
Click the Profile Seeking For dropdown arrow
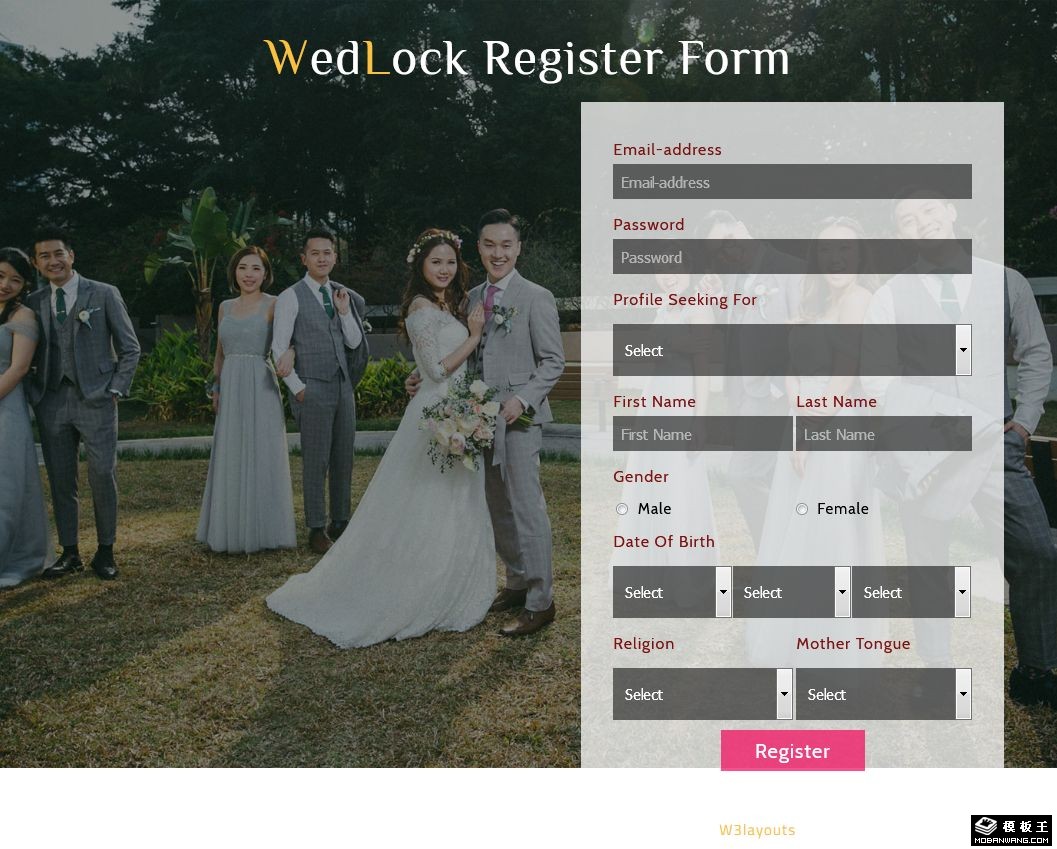point(963,350)
